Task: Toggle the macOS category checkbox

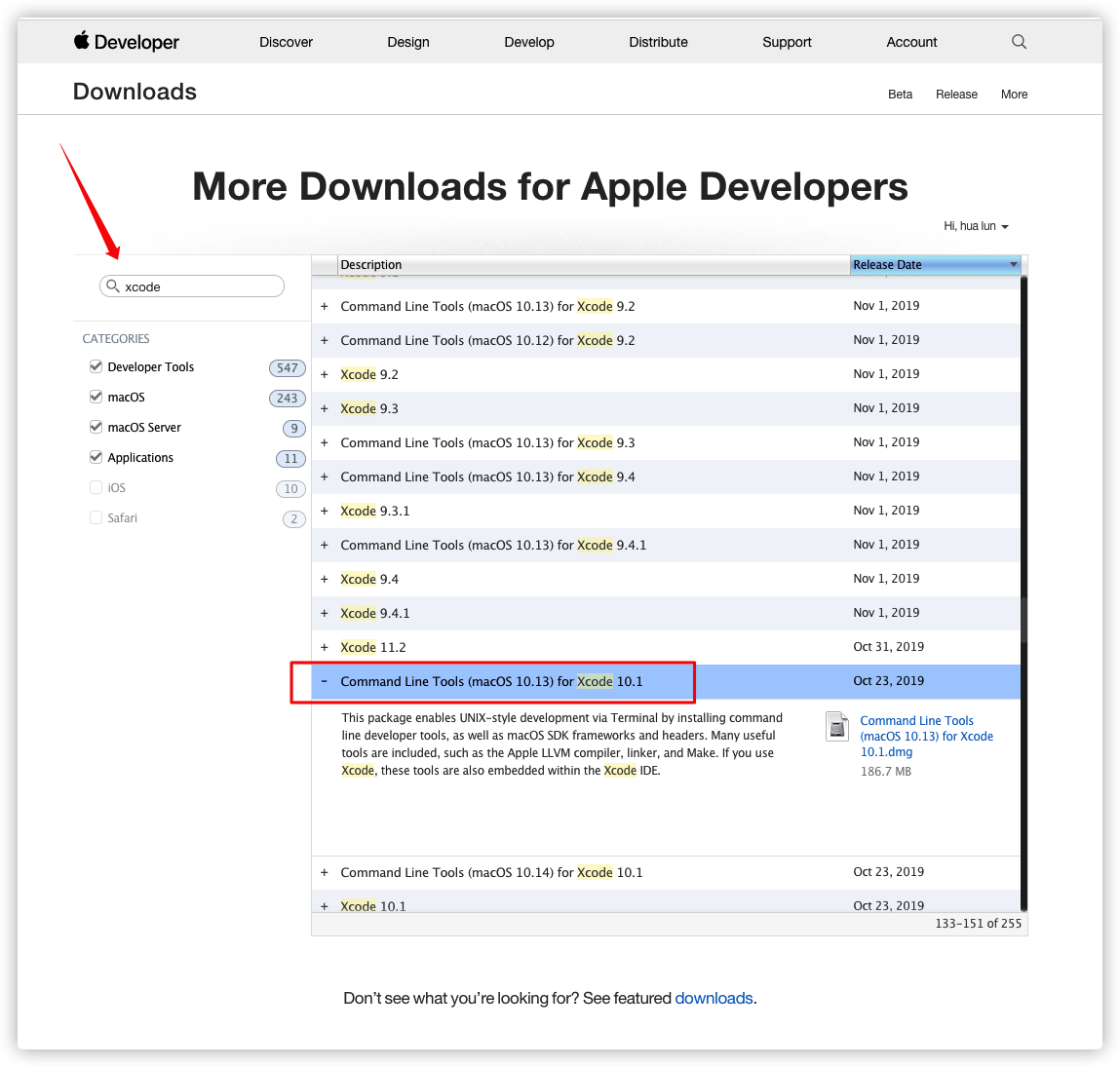Action: tap(96, 397)
